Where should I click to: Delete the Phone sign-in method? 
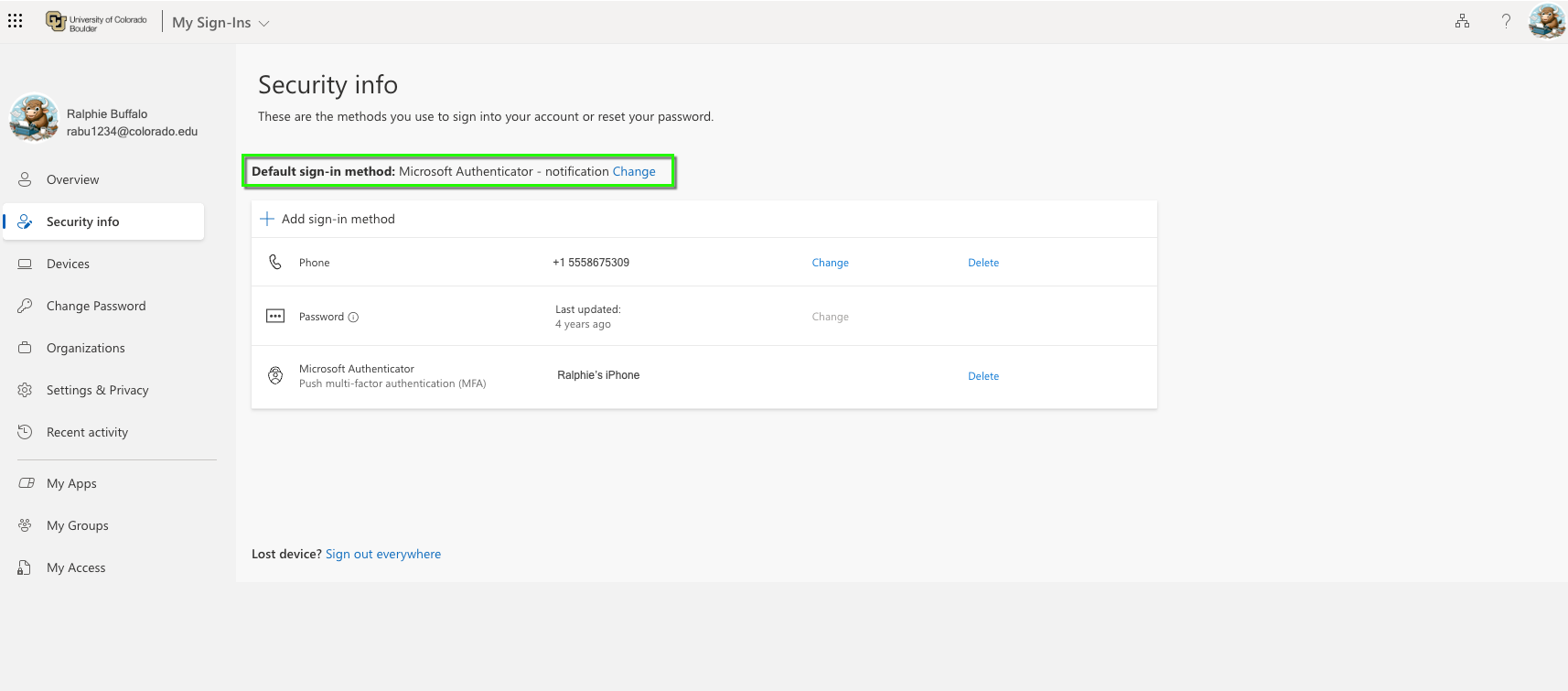pyautogui.click(x=983, y=263)
